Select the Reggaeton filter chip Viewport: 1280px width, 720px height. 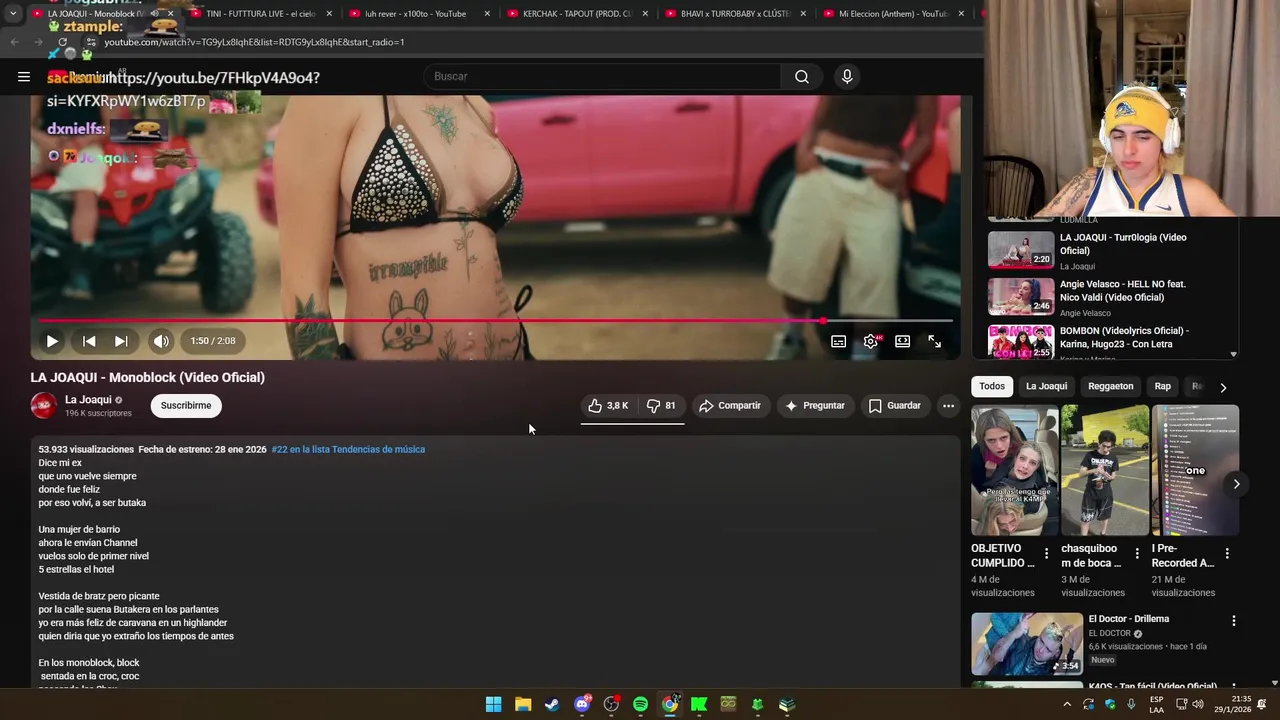1111,386
